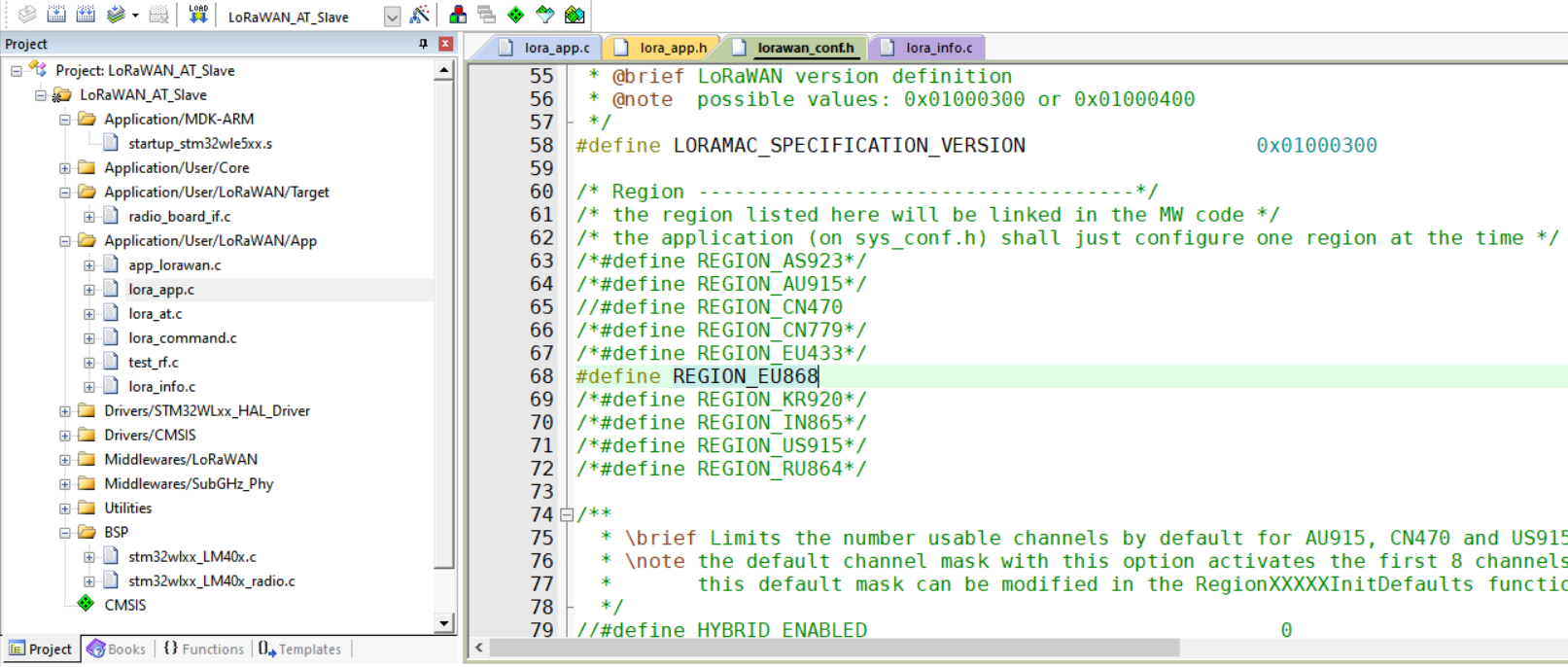The image size is (1568, 667).
Task: Click the Build target files icon
Action: point(56,15)
